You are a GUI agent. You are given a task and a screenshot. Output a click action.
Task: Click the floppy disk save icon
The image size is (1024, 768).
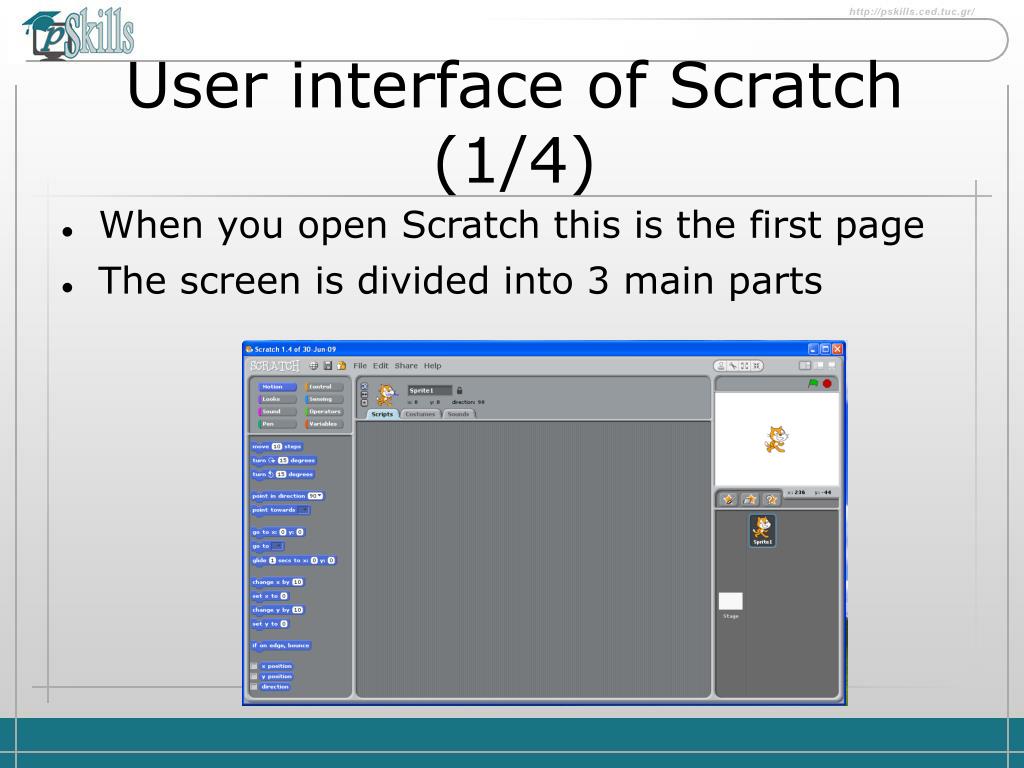pyautogui.click(x=328, y=366)
